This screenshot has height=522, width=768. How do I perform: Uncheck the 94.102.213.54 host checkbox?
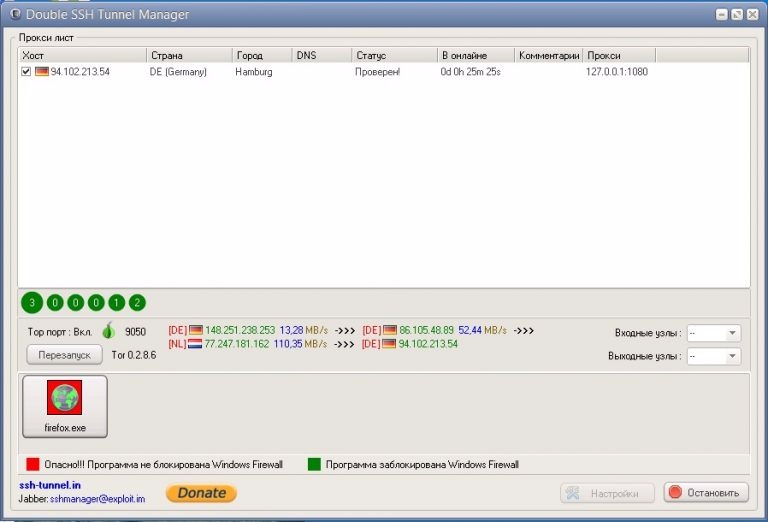pyautogui.click(x=26, y=72)
